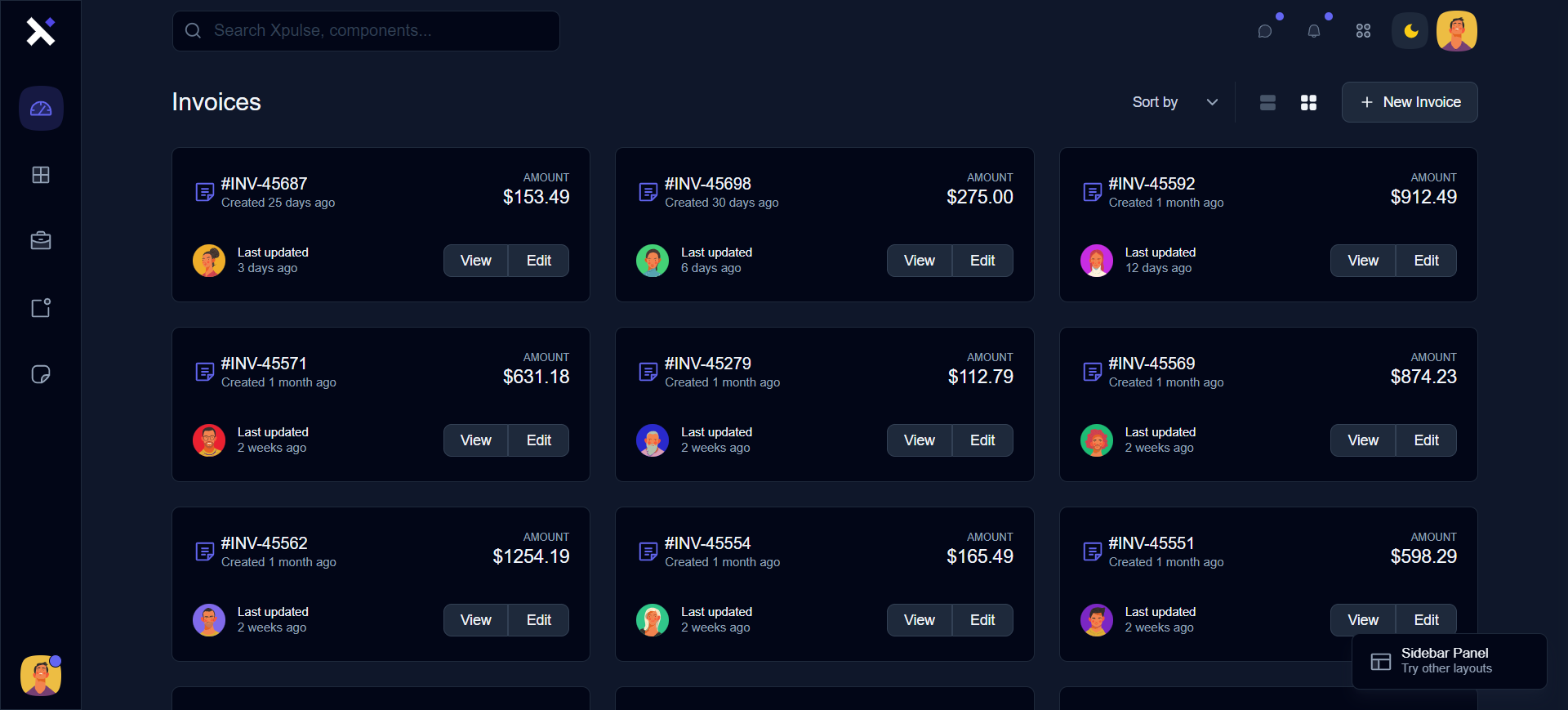Screen dimensions: 1568x710
Task: Click the Xpulse logo icon
Action: 40,31
